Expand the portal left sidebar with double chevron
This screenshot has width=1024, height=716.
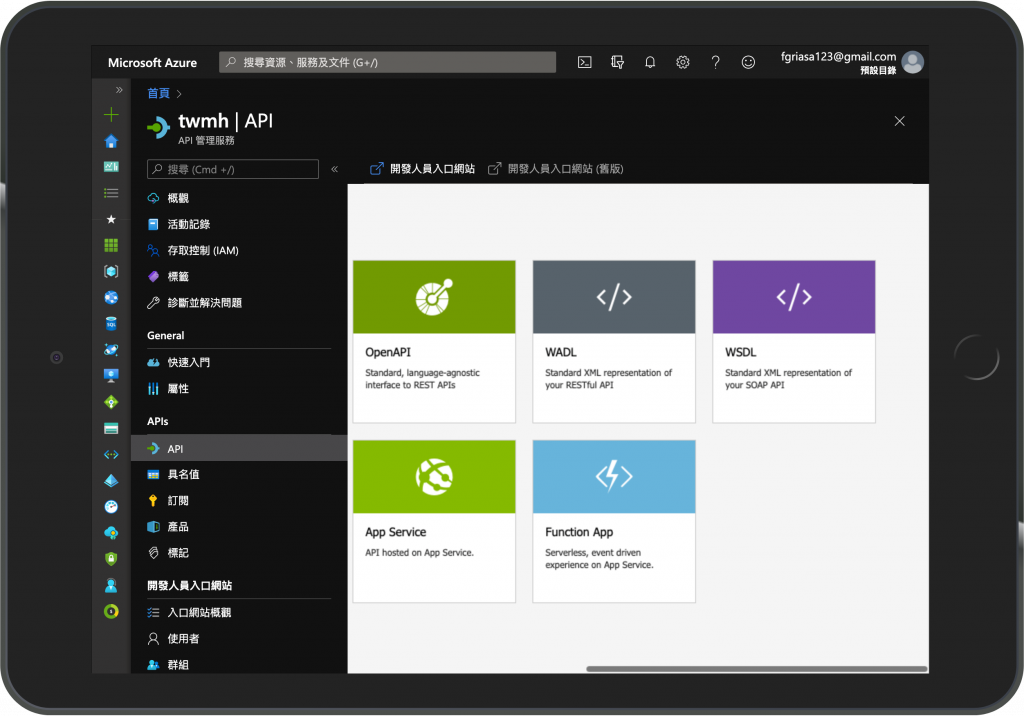tap(119, 90)
